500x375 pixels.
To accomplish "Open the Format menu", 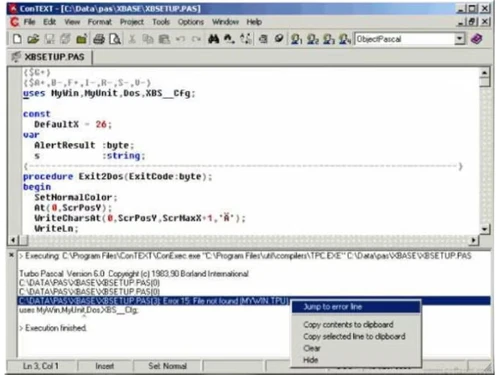I will tap(100, 22).
